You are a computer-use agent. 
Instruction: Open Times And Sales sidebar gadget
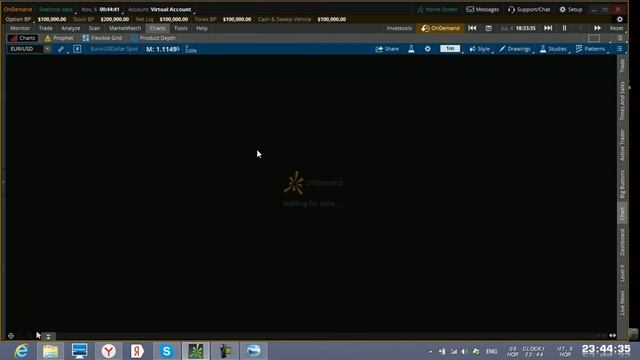(x=622, y=100)
